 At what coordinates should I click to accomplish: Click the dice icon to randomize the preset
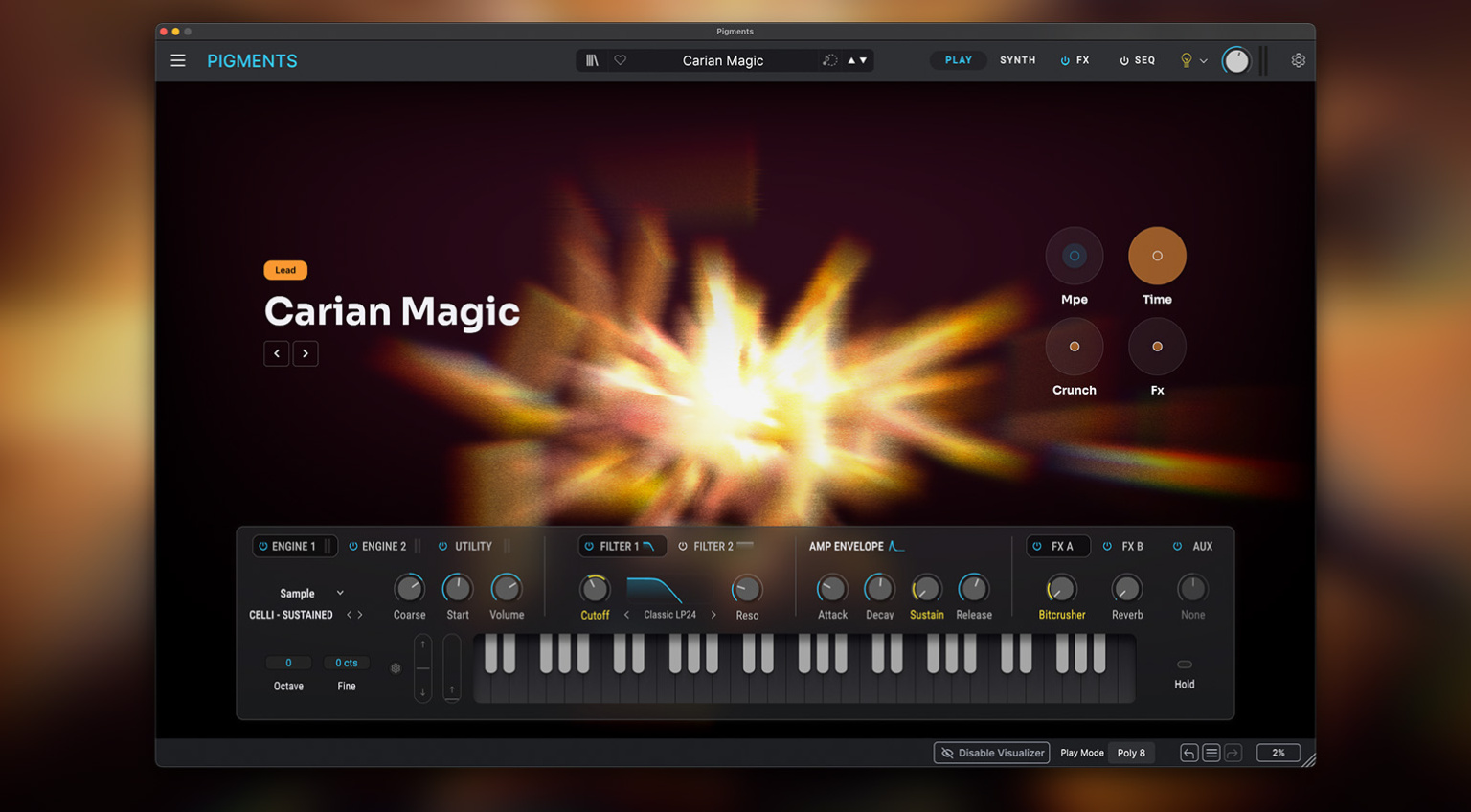[x=829, y=59]
